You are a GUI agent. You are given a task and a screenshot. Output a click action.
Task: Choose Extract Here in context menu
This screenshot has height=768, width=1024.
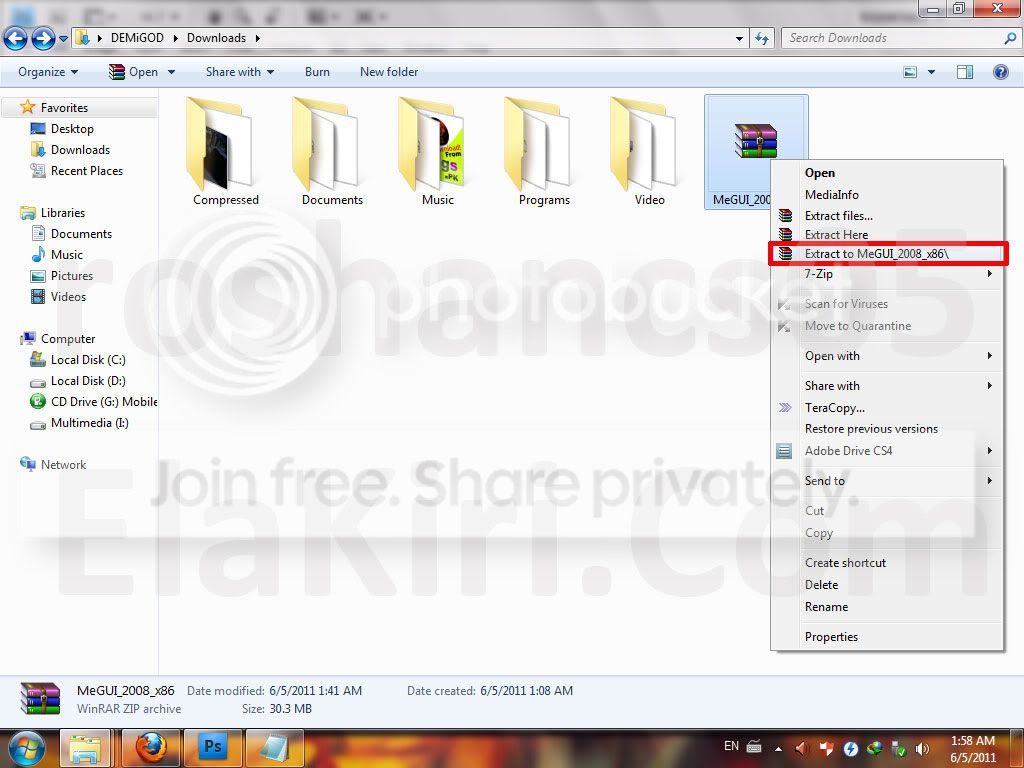click(x=887, y=234)
